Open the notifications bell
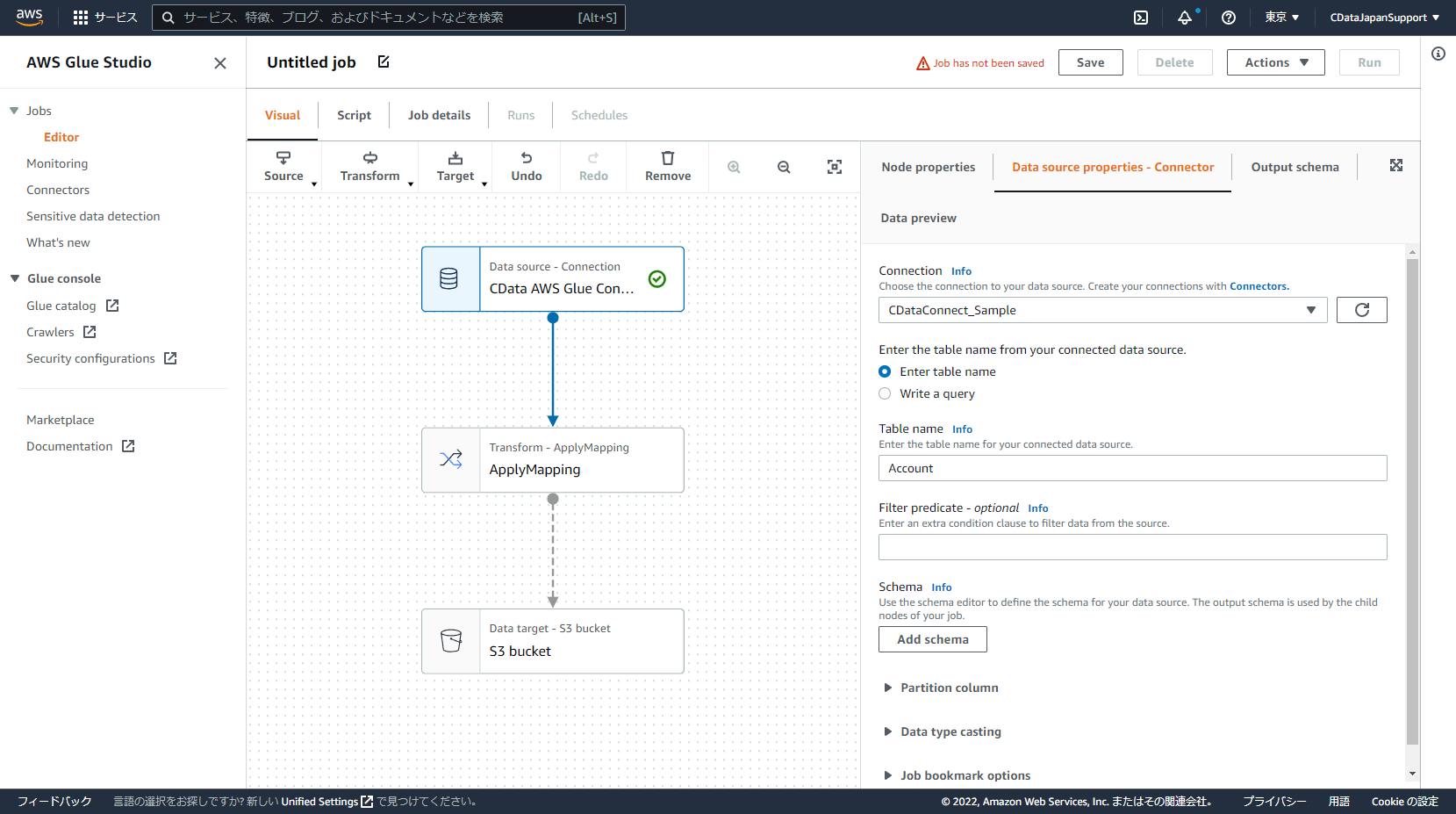1456x814 pixels. tap(1185, 18)
